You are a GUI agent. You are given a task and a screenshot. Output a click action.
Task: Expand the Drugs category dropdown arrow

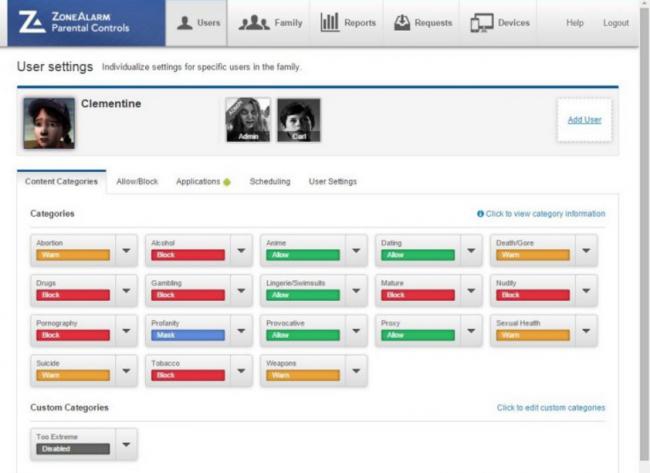point(126,291)
